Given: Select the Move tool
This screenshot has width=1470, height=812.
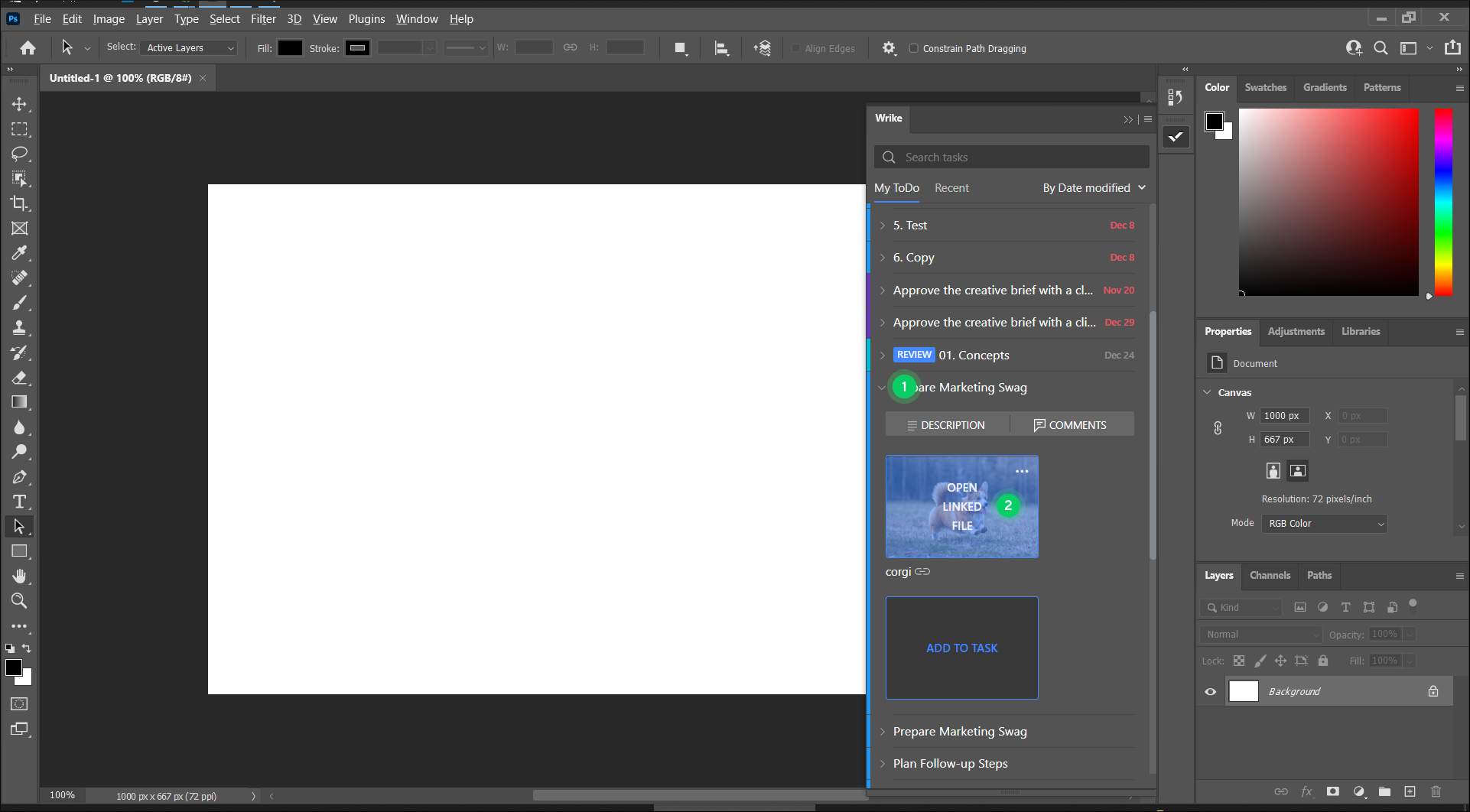Looking at the screenshot, I should coord(20,104).
